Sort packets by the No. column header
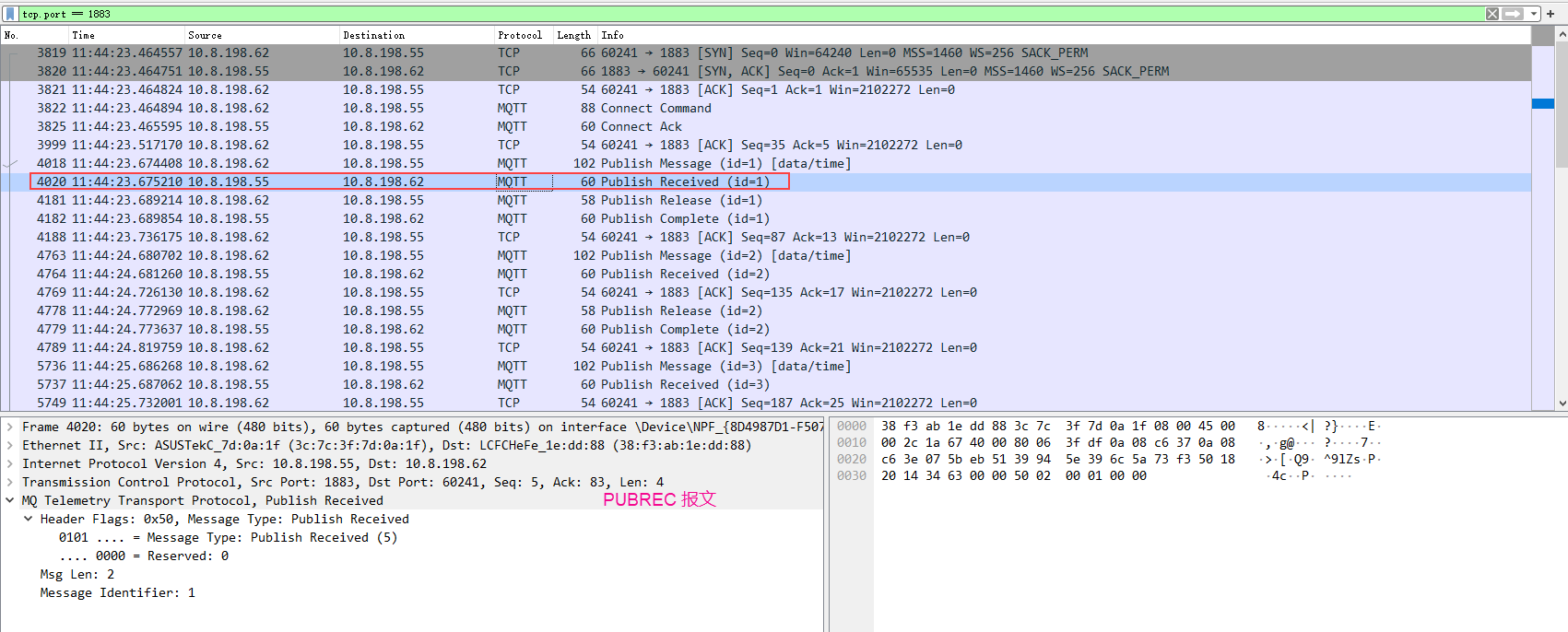 point(35,35)
